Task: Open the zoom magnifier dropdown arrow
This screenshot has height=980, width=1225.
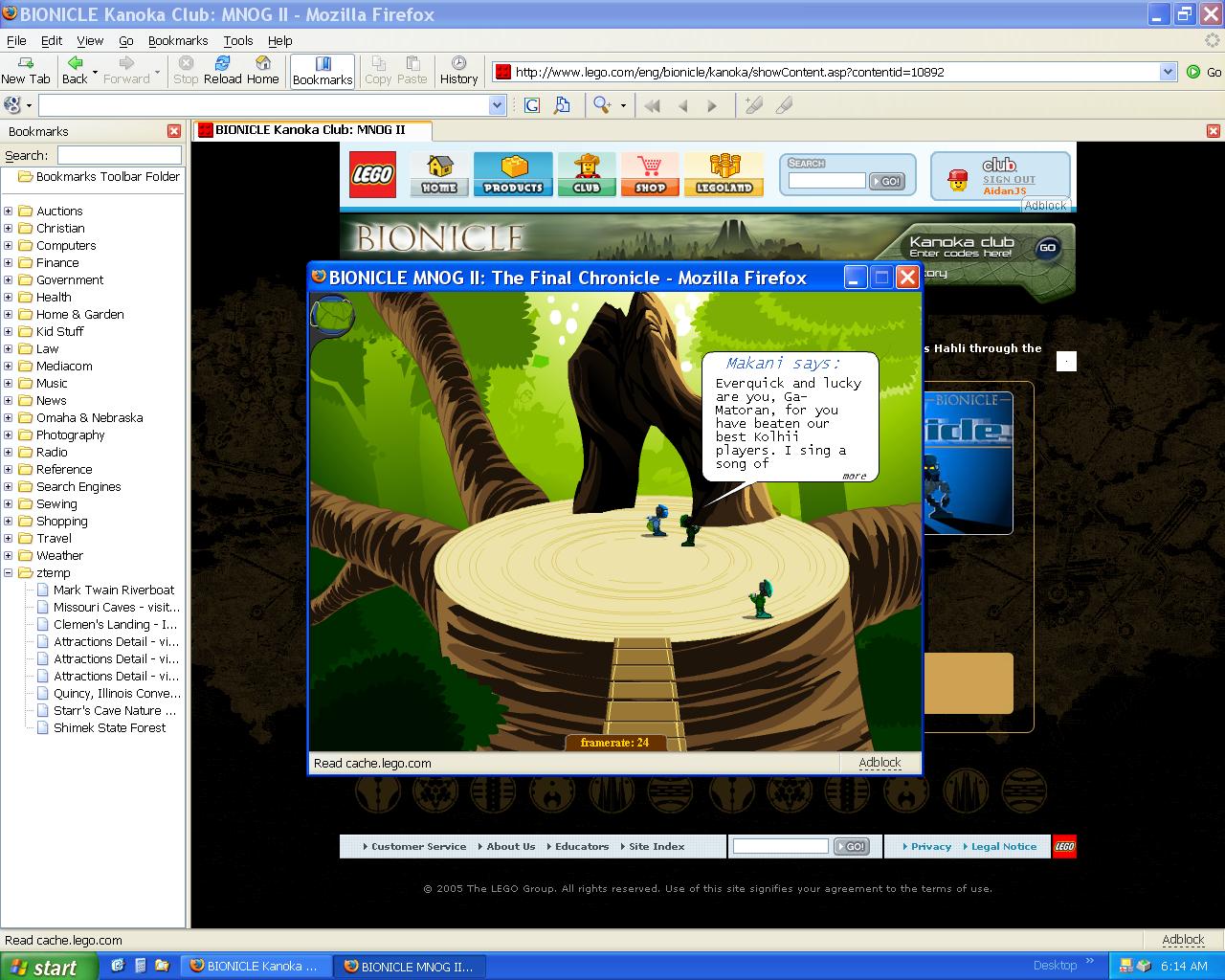Action: (623, 105)
